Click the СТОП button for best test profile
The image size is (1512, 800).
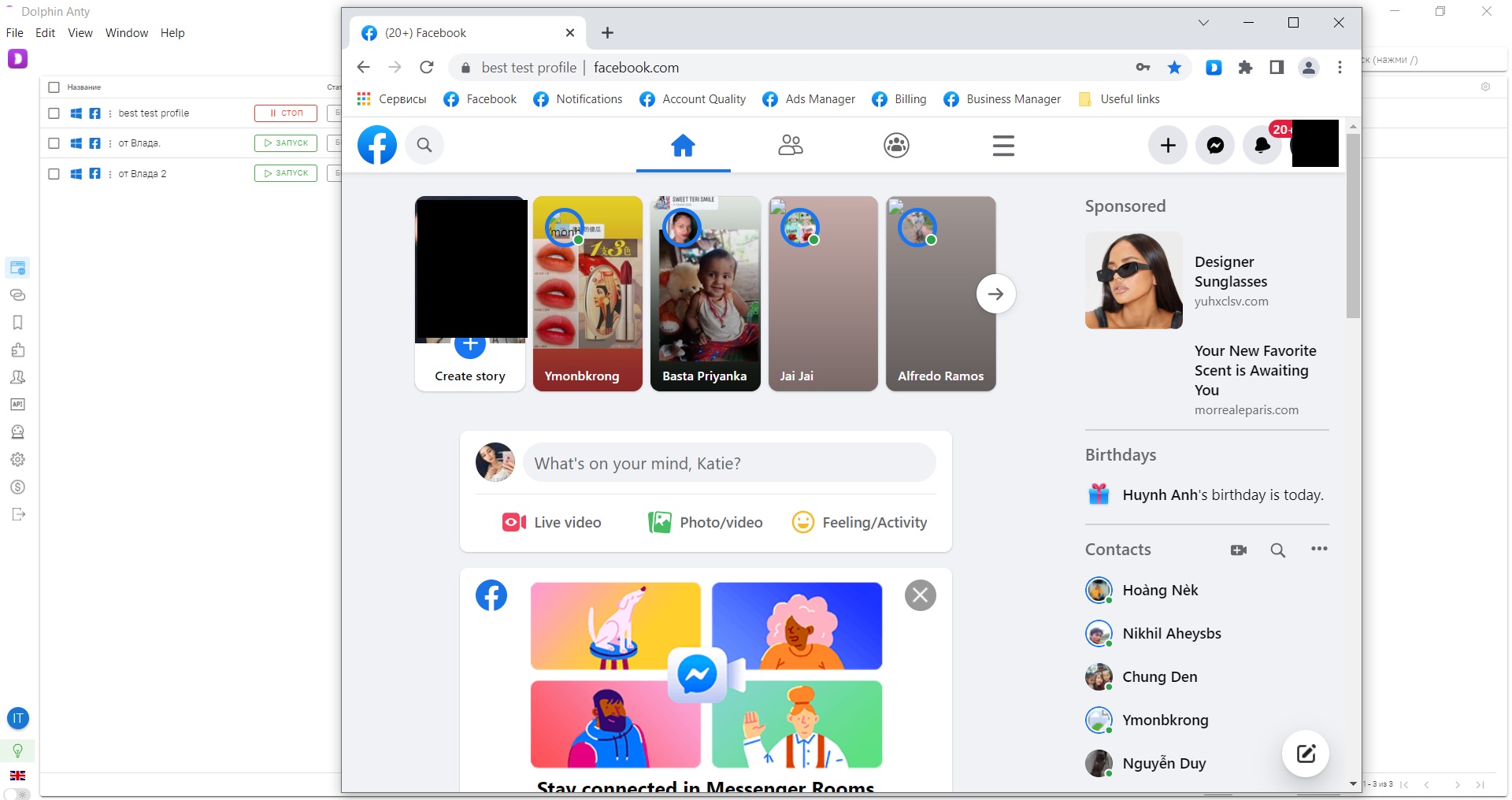coord(286,113)
